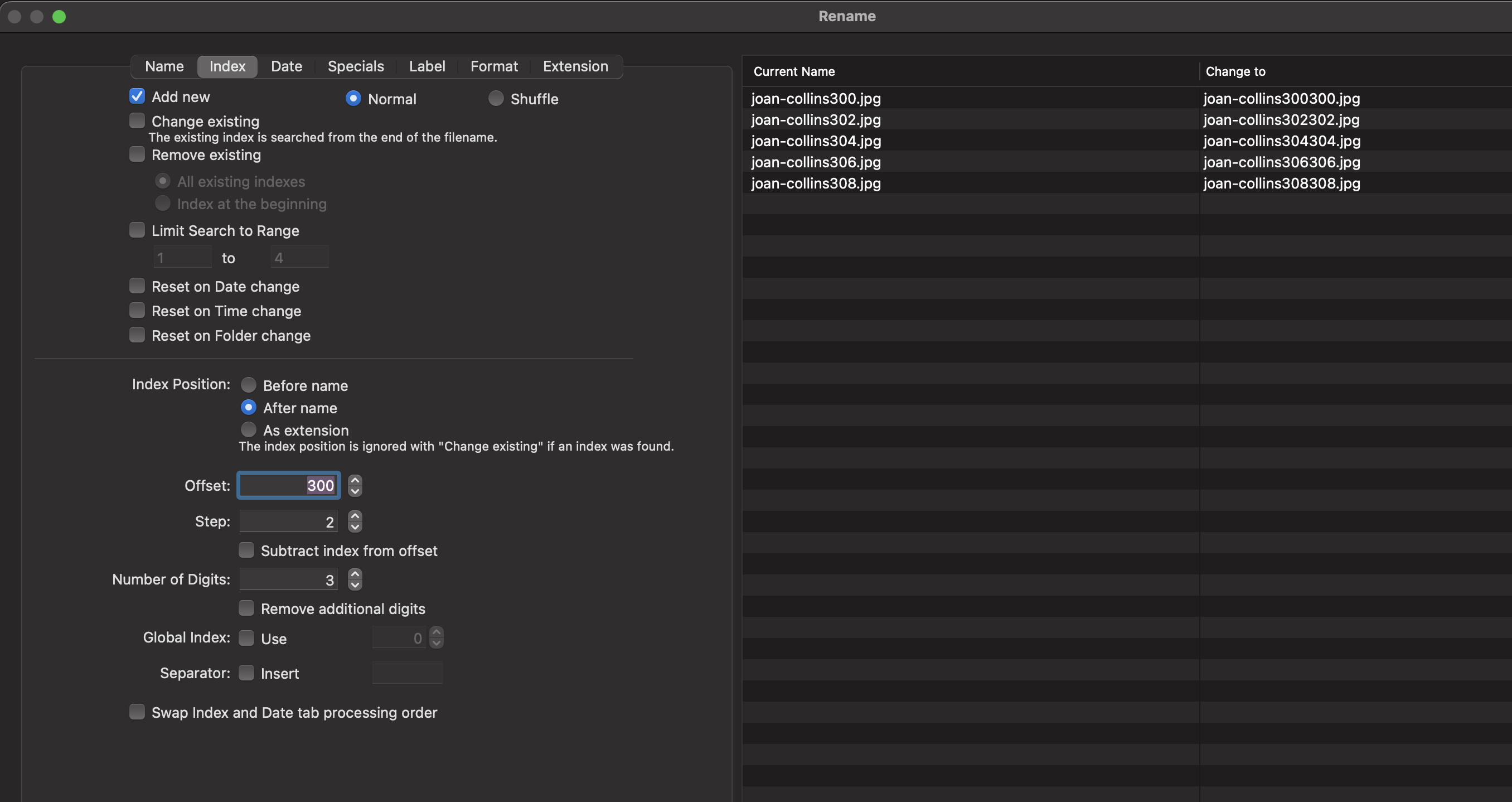The height and width of the screenshot is (802, 1512).
Task: Increase Number of Digits stepper
Action: coord(355,574)
